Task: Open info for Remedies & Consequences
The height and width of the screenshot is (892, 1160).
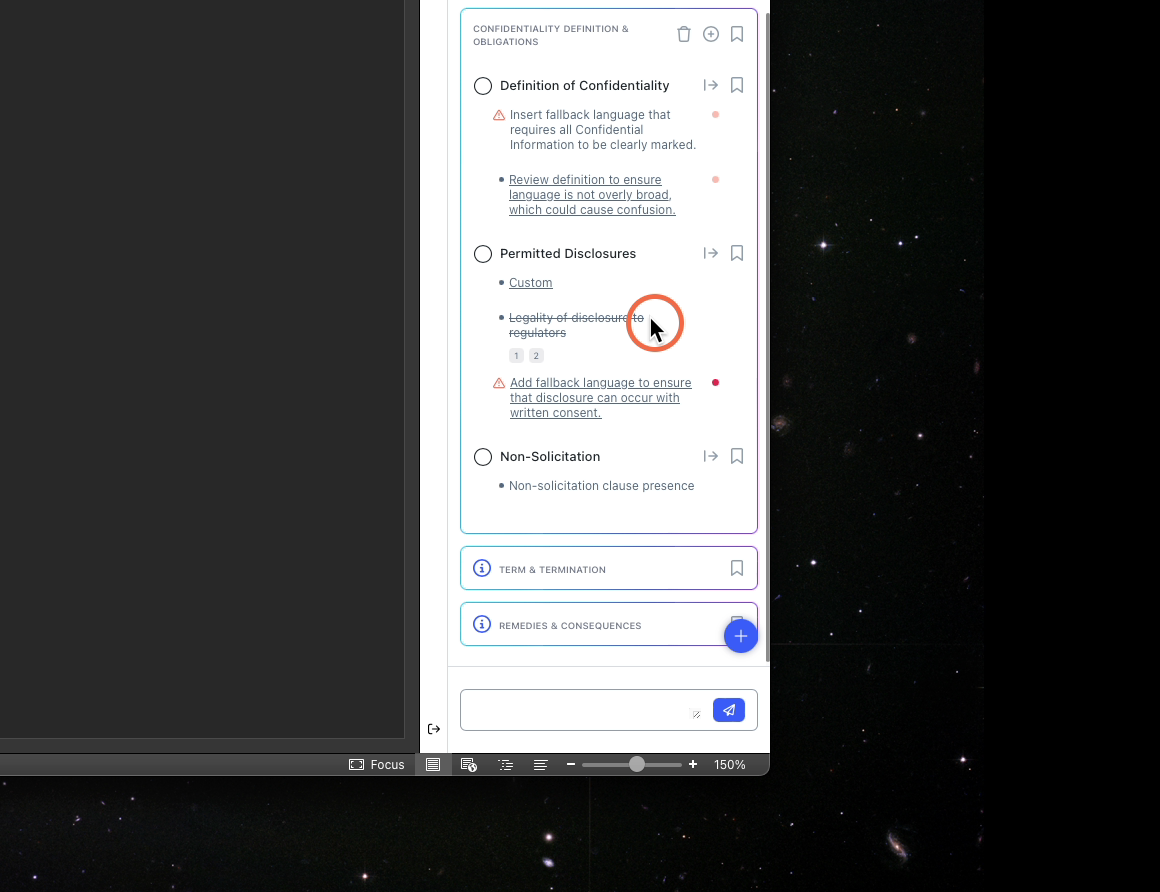Action: point(482,624)
